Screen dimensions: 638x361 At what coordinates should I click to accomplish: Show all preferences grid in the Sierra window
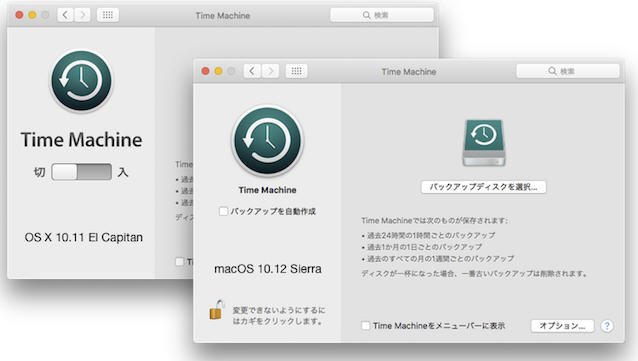[296, 71]
